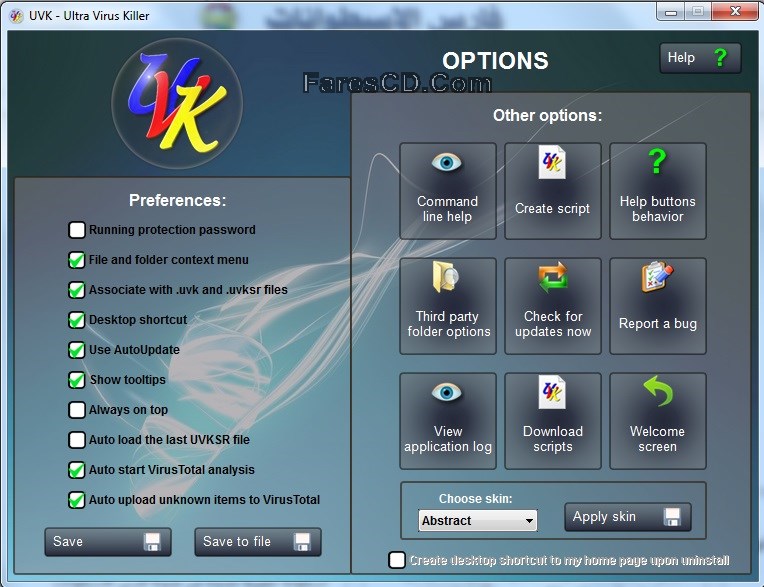Click Command line help button label

(447, 209)
